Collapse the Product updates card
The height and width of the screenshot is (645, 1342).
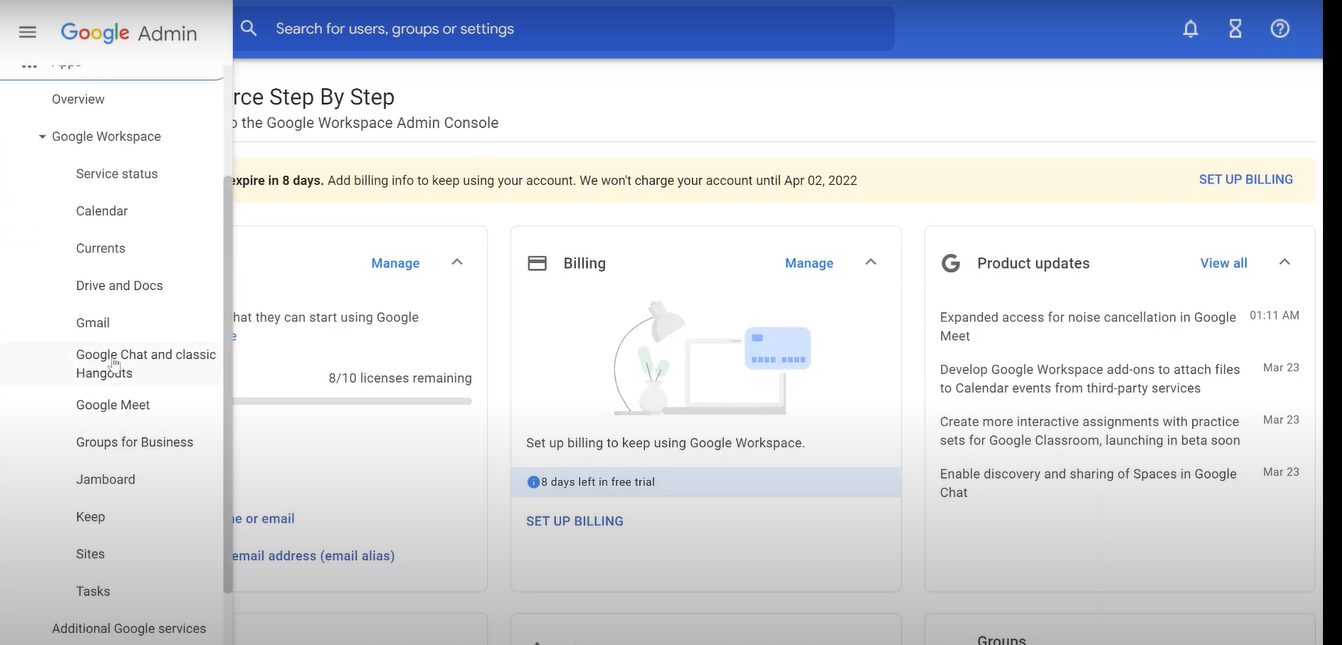(1284, 262)
